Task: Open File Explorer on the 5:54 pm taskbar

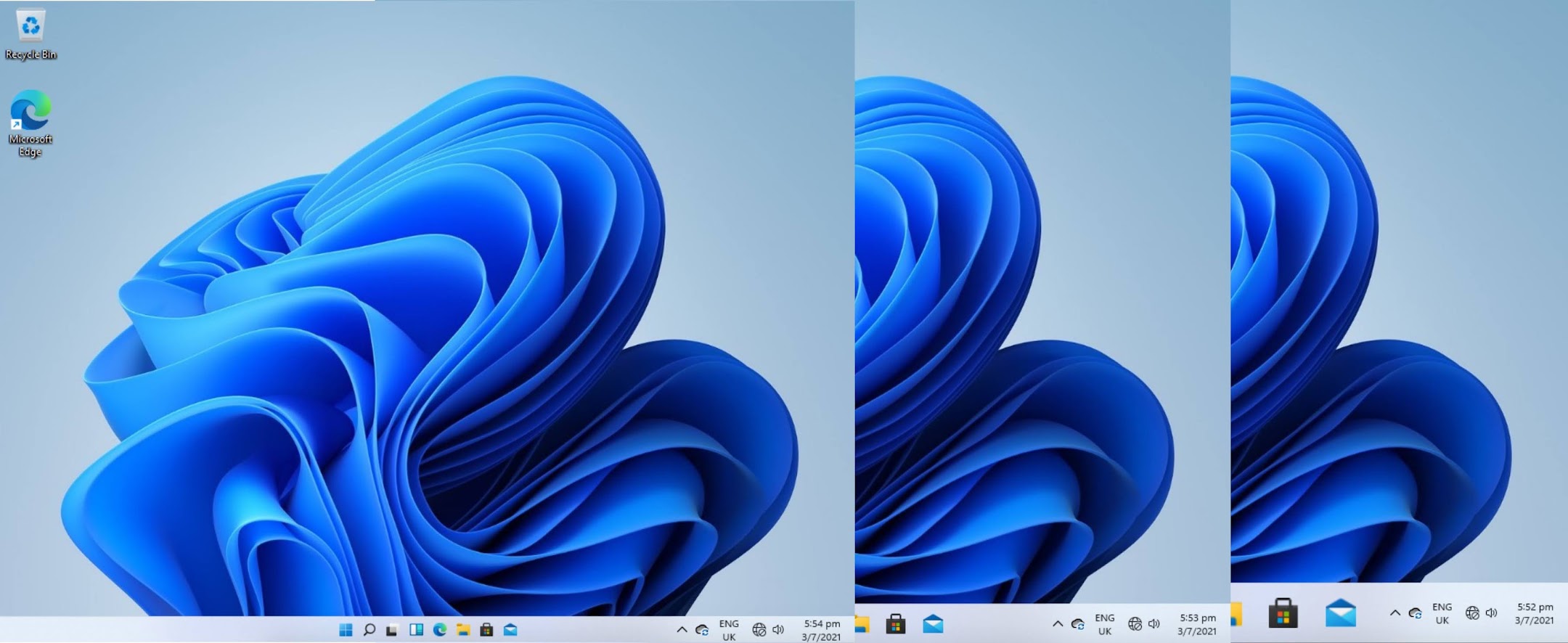Action: (463, 629)
